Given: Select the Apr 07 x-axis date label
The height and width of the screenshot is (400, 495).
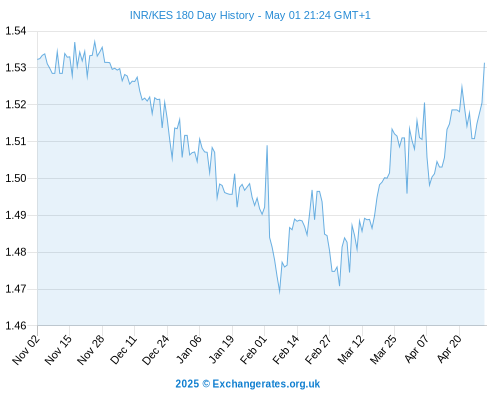Looking at the screenshot, I should pos(416,350).
